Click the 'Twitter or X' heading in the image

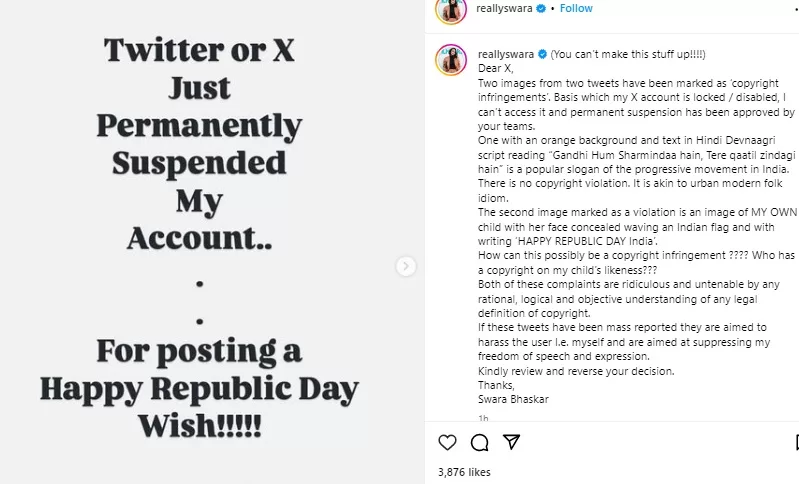pos(198,52)
